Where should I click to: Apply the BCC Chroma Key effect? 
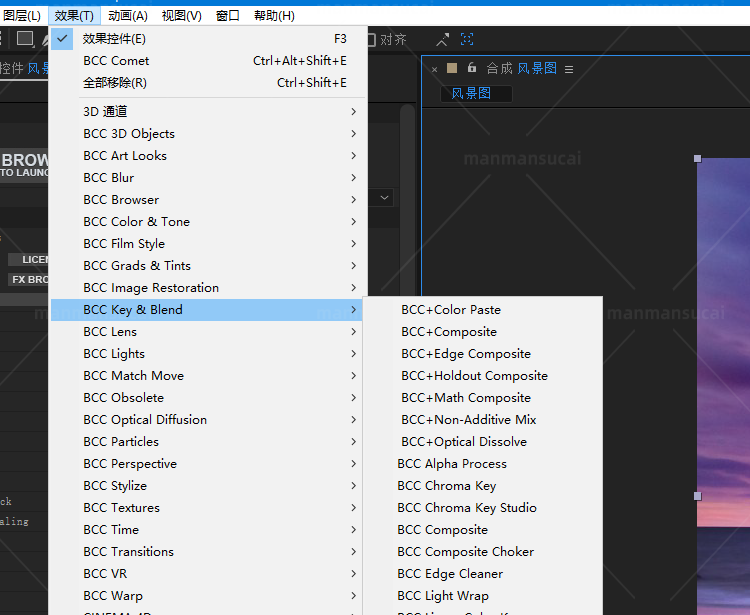[x=483, y=485]
